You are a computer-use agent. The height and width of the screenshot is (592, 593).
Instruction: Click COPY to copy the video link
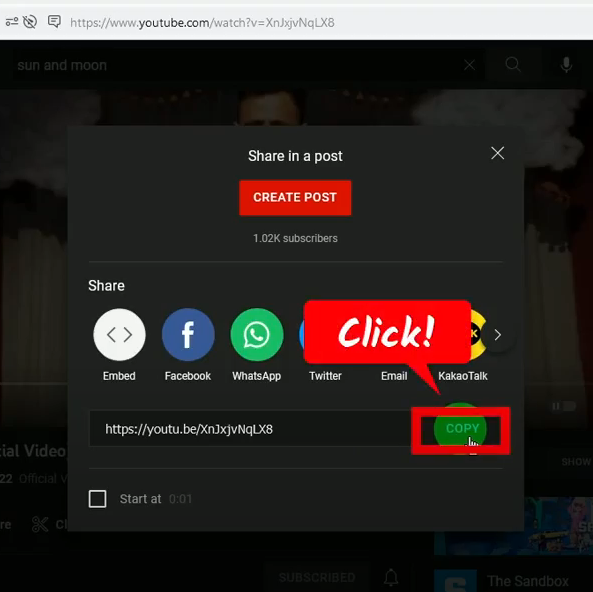(462, 429)
